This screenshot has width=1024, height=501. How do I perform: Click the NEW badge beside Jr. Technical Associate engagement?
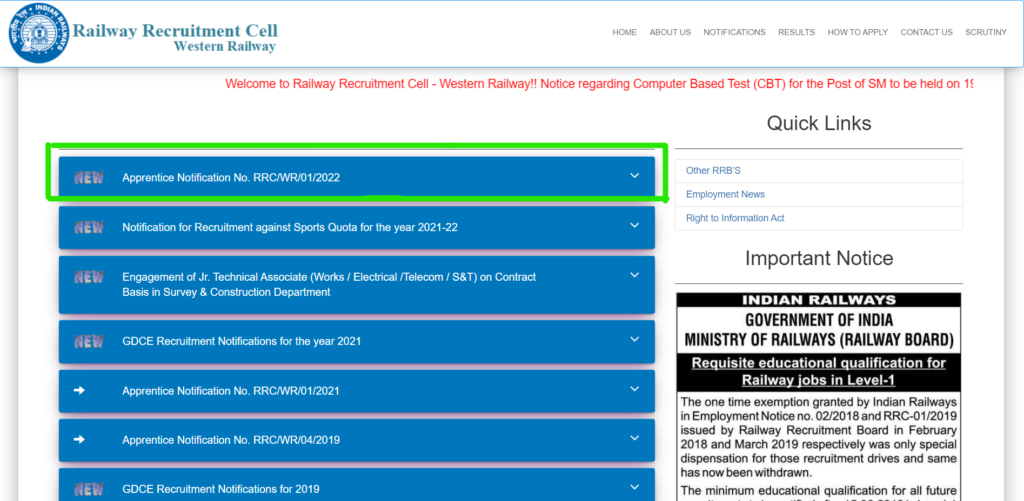click(89, 277)
